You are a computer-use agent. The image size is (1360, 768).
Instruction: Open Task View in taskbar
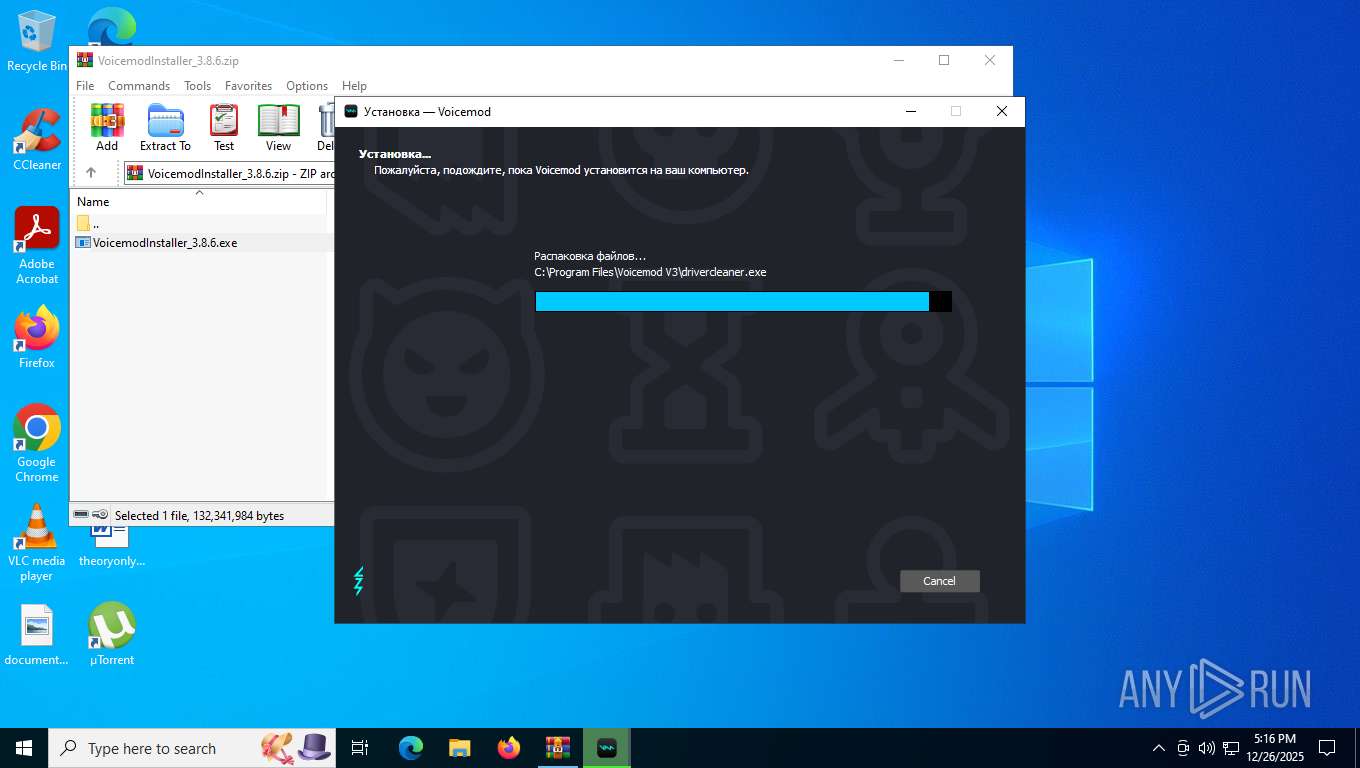[x=360, y=748]
